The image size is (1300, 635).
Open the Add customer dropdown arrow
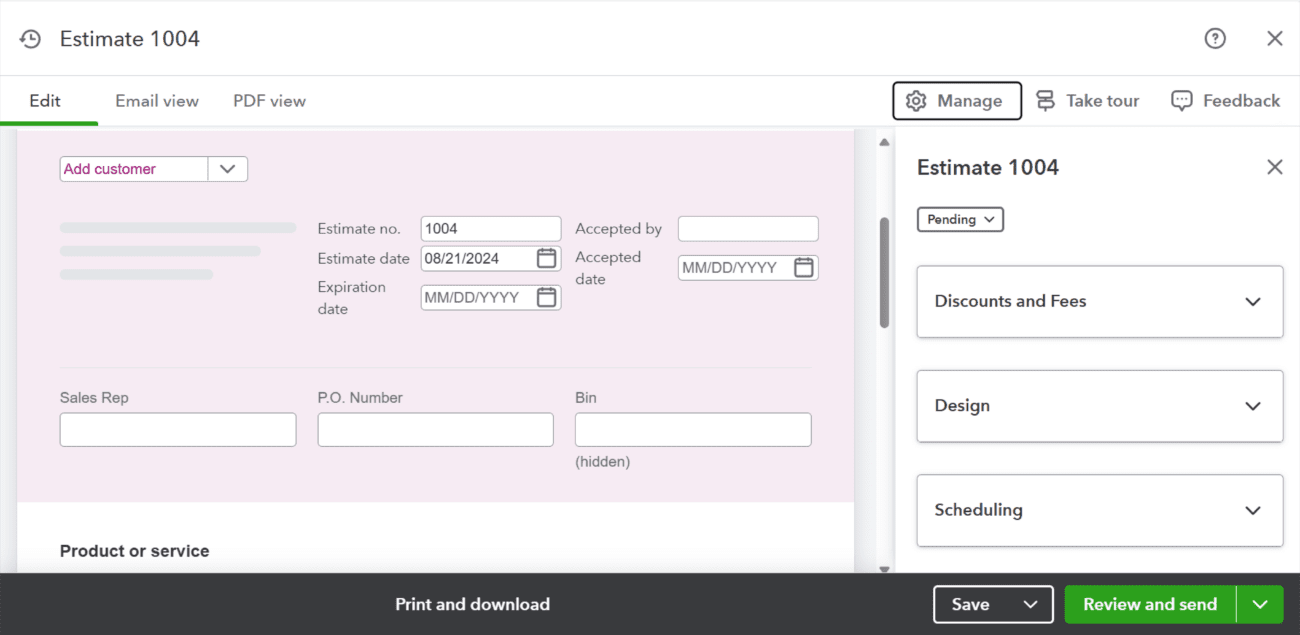click(x=227, y=169)
